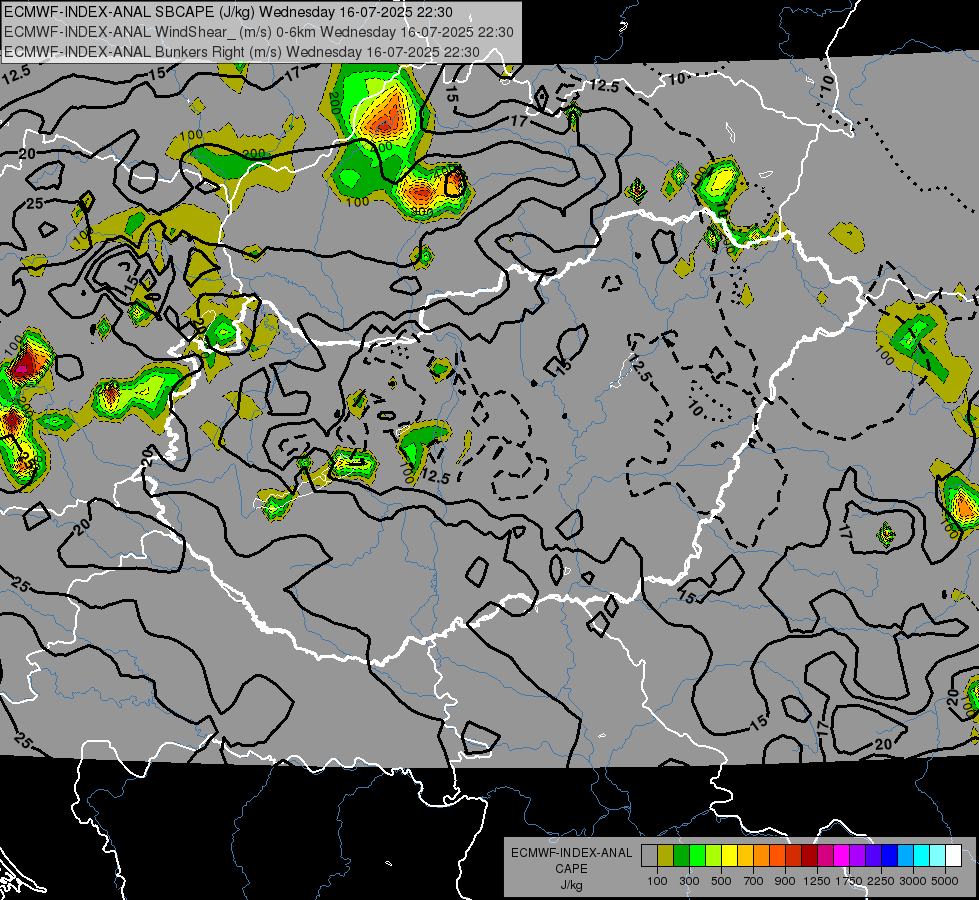This screenshot has height=900, width=979.
Task: Click the cyan legend swatch
Action: (921, 855)
